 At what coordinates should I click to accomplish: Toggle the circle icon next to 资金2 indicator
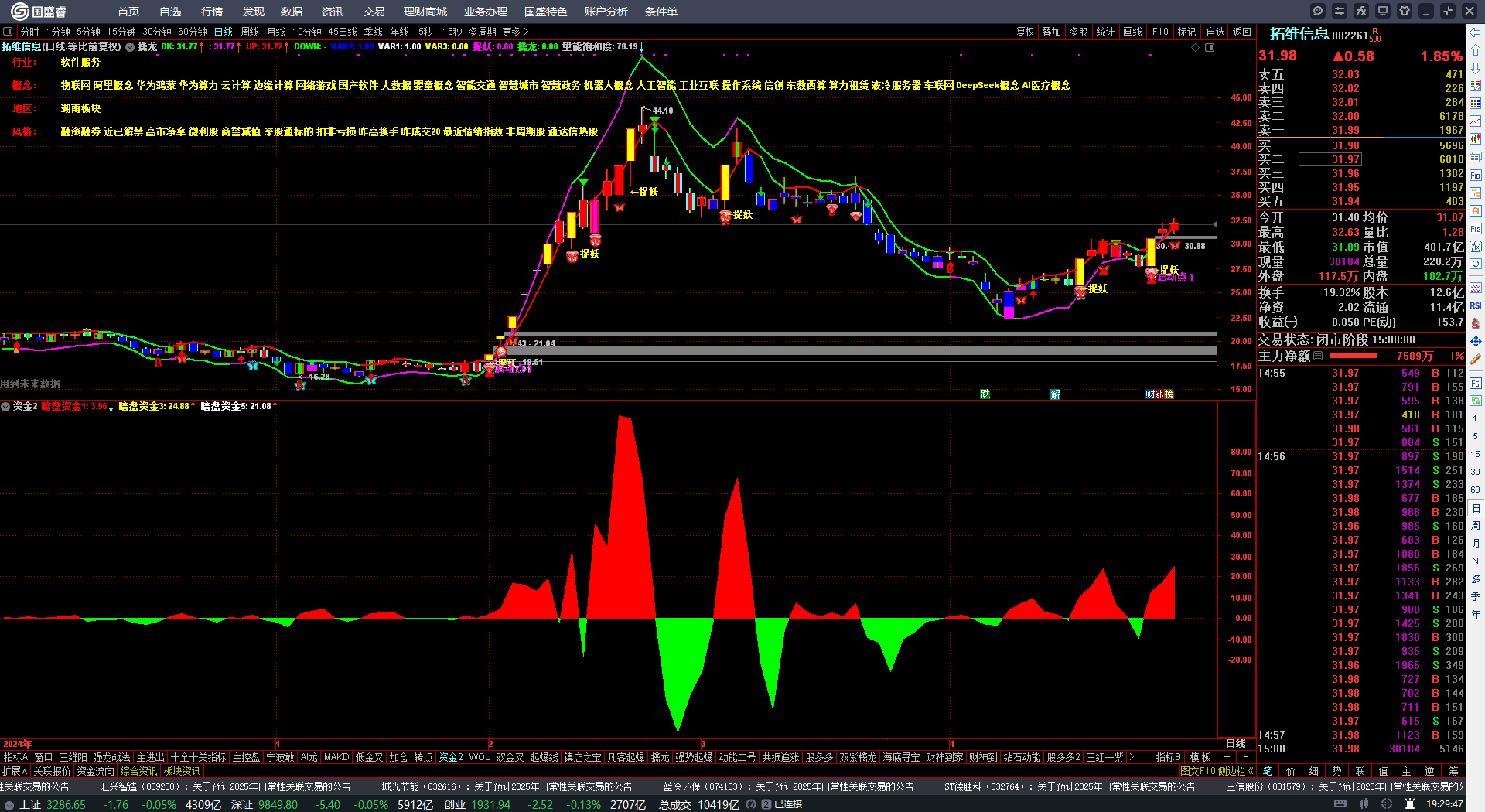(5, 406)
